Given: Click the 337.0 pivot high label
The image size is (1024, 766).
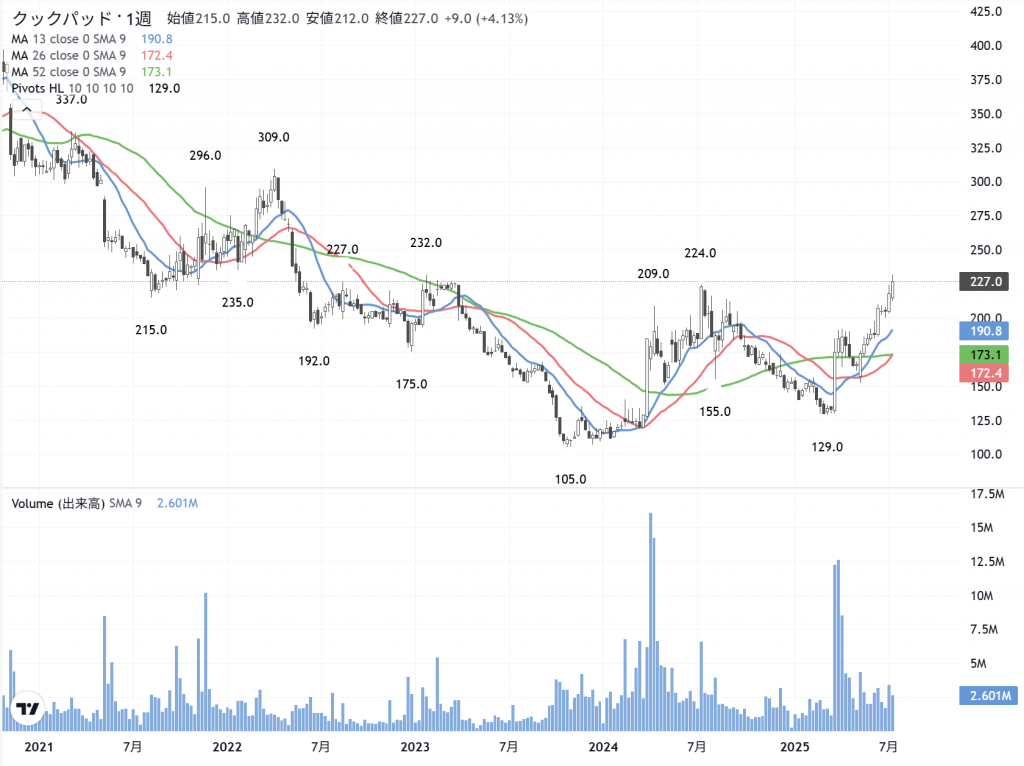Looking at the screenshot, I should click(x=71, y=100).
